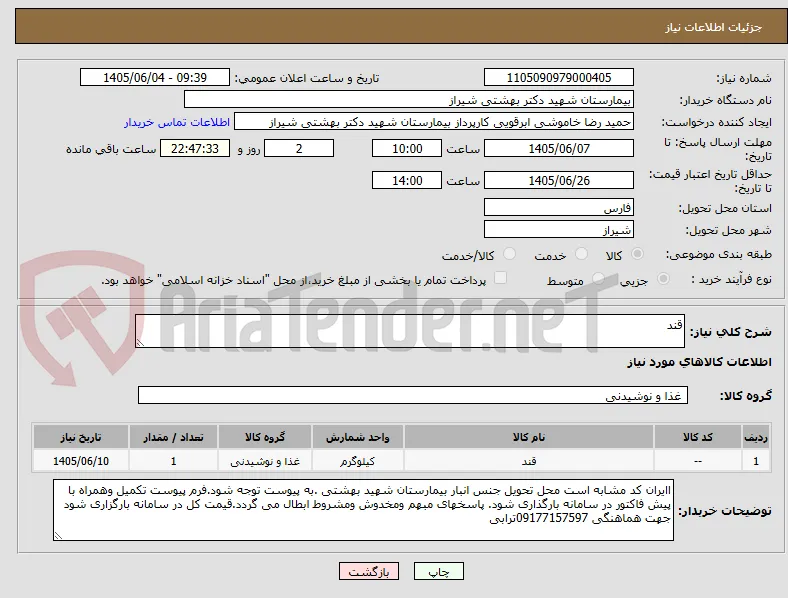This screenshot has width=788, height=598.
Task: Click the request creator name field
Action: click(434, 122)
